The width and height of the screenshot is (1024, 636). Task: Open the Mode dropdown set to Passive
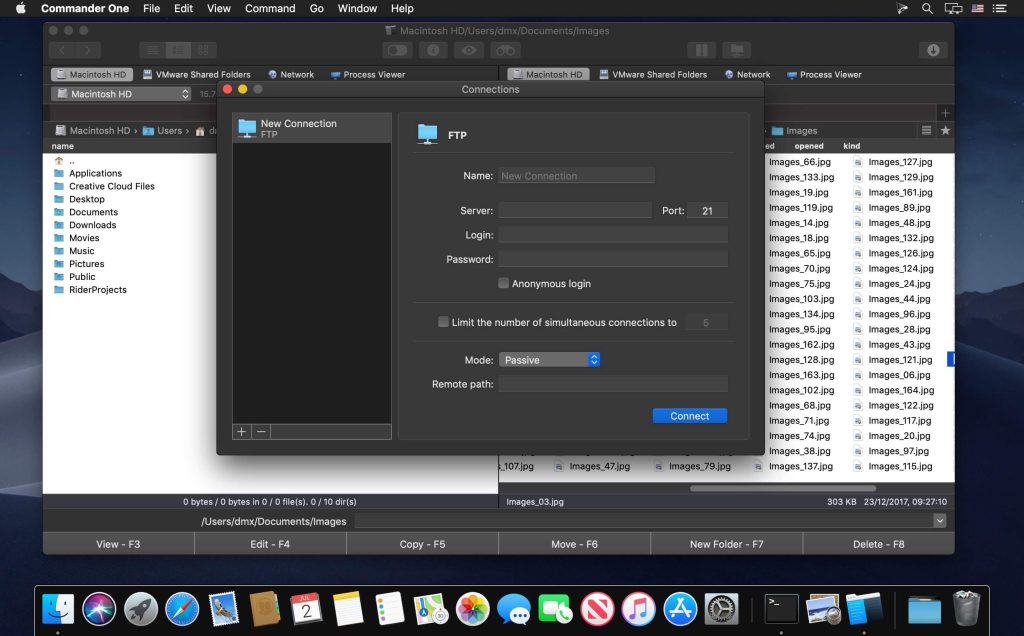point(549,360)
